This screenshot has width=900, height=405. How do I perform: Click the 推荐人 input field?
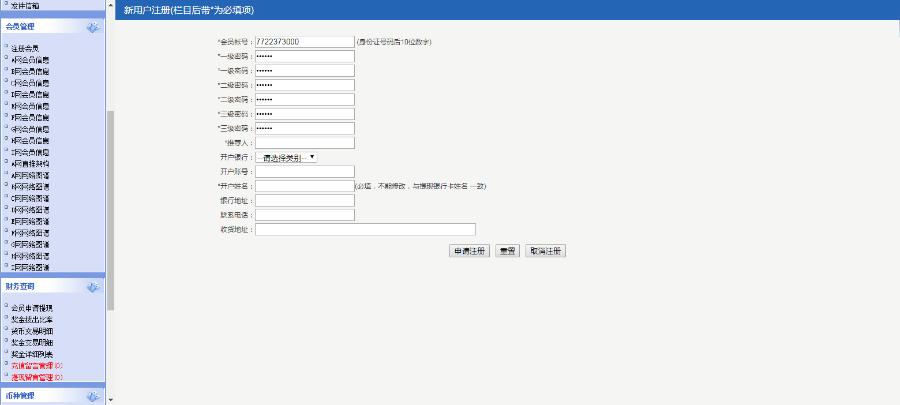click(305, 143)
